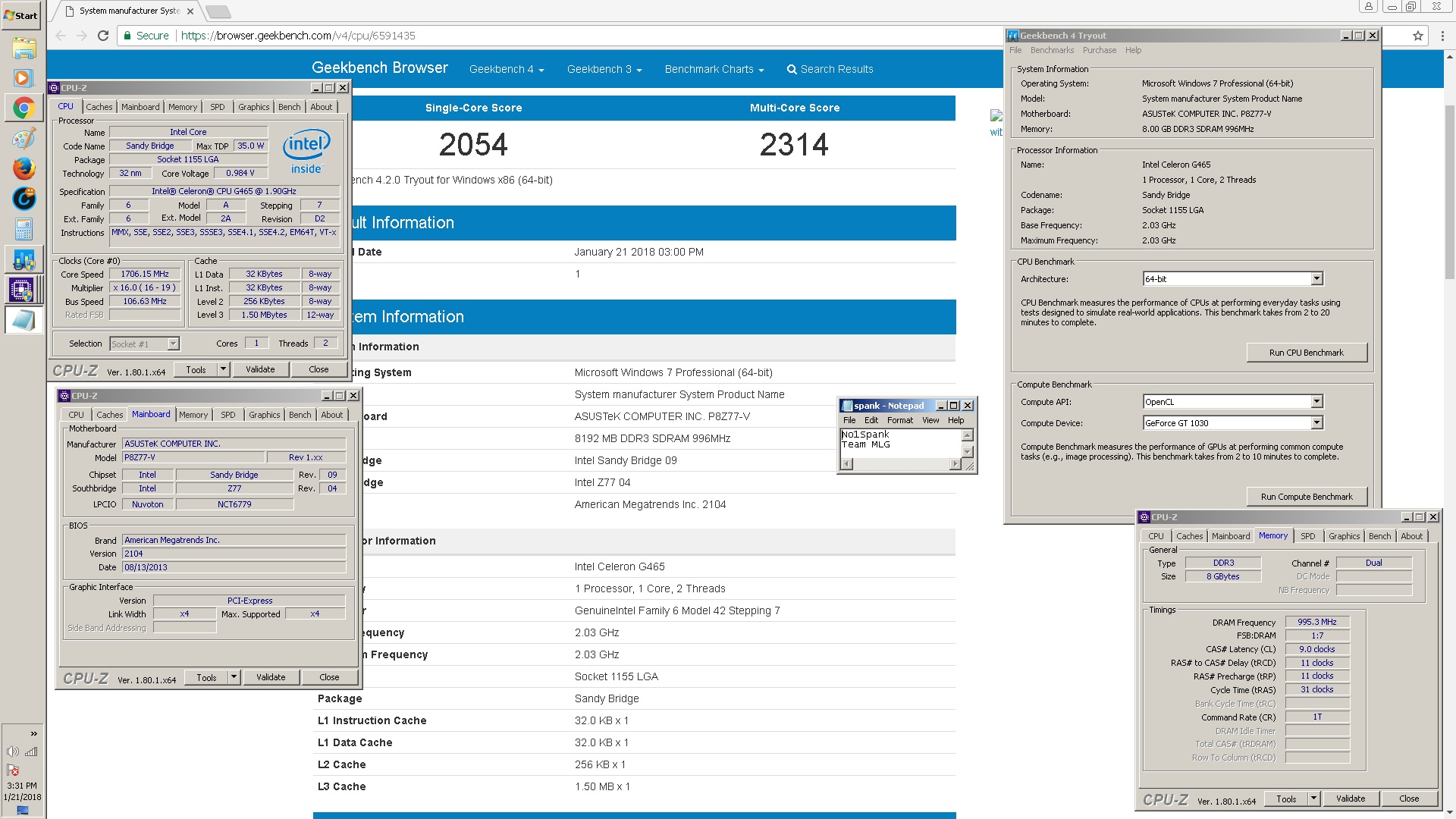Image resolution: width=1456 pixels, height=819 pixels.
Task: Click the Start button
Action: (21, 15)
